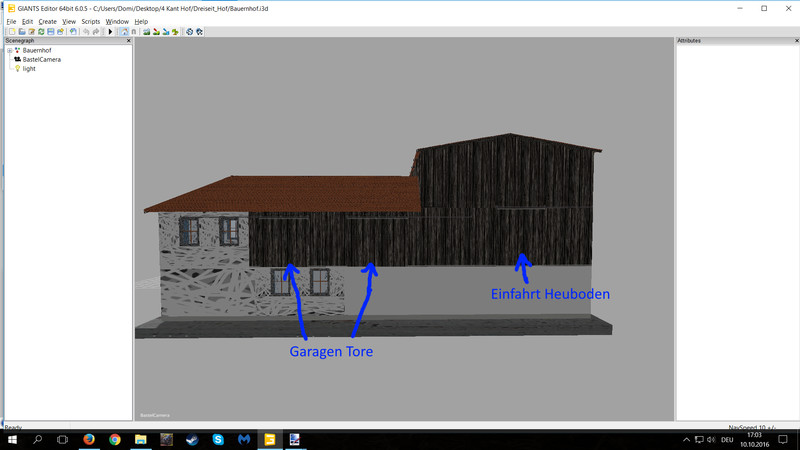Open the Scripts menu
800x450 pixels.
click(x=90, y=21)
